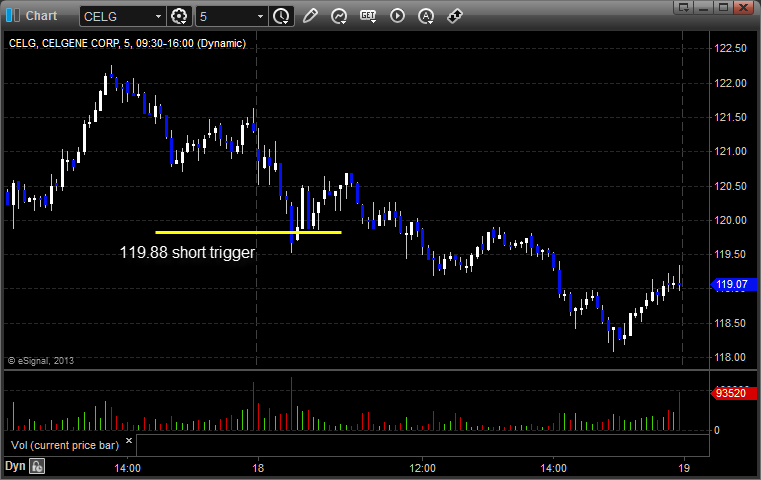Click the bar replay play icon

point(397,16)
